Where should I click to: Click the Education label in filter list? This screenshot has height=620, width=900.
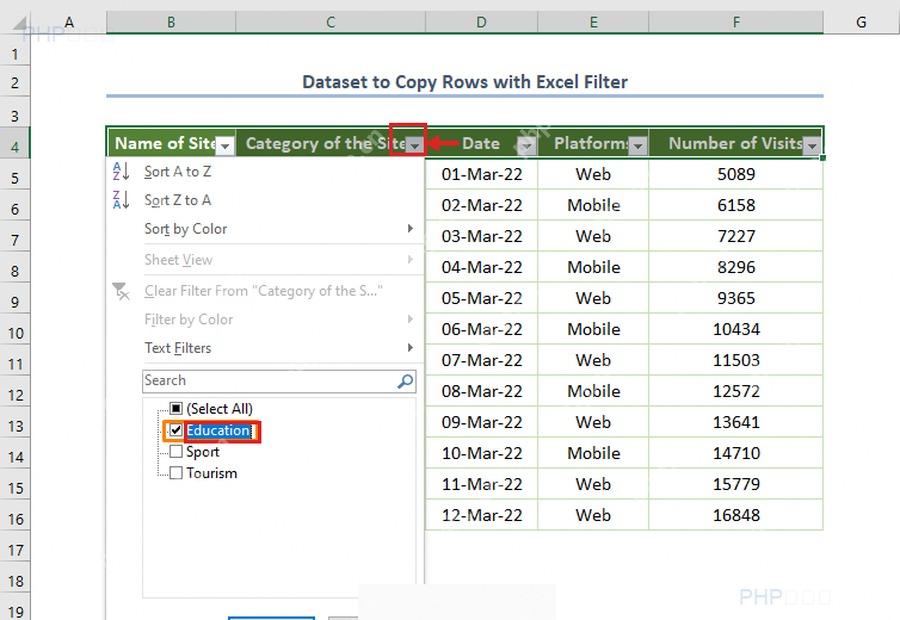218,431
